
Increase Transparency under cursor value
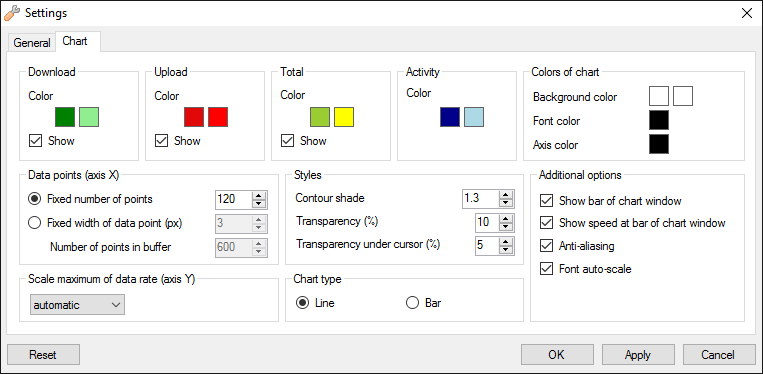506,241
